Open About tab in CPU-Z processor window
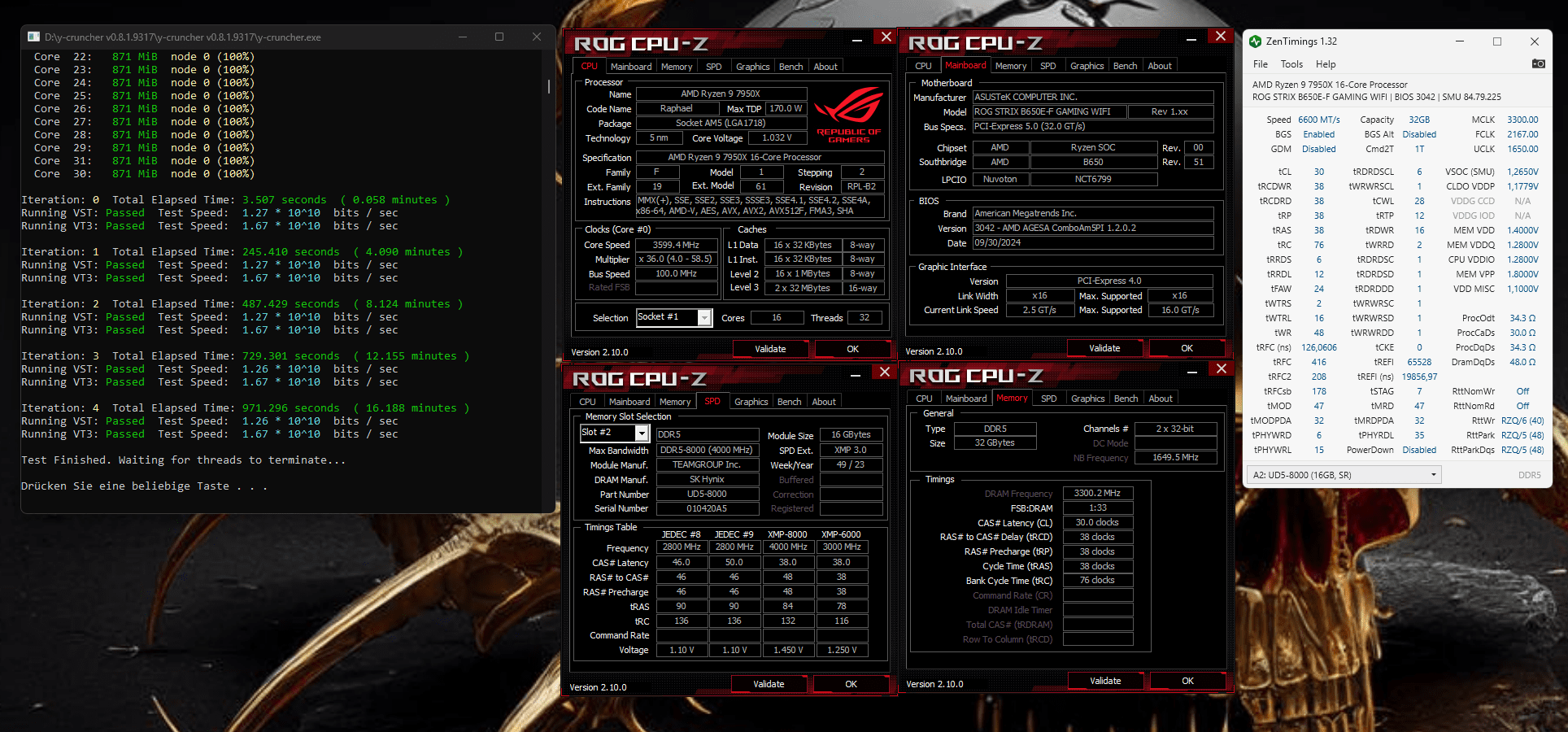The width and height of the screenshot is (1568, 732). coord(825,67)
